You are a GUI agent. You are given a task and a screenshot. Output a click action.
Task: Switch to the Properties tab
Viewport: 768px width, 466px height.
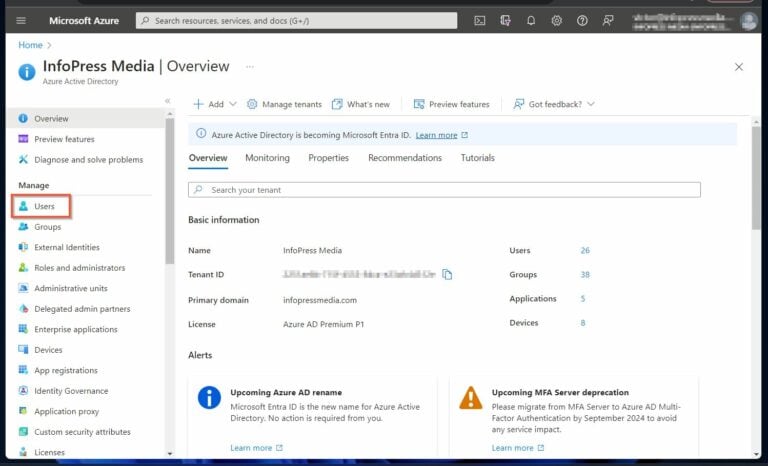click(x=329, y=158)
